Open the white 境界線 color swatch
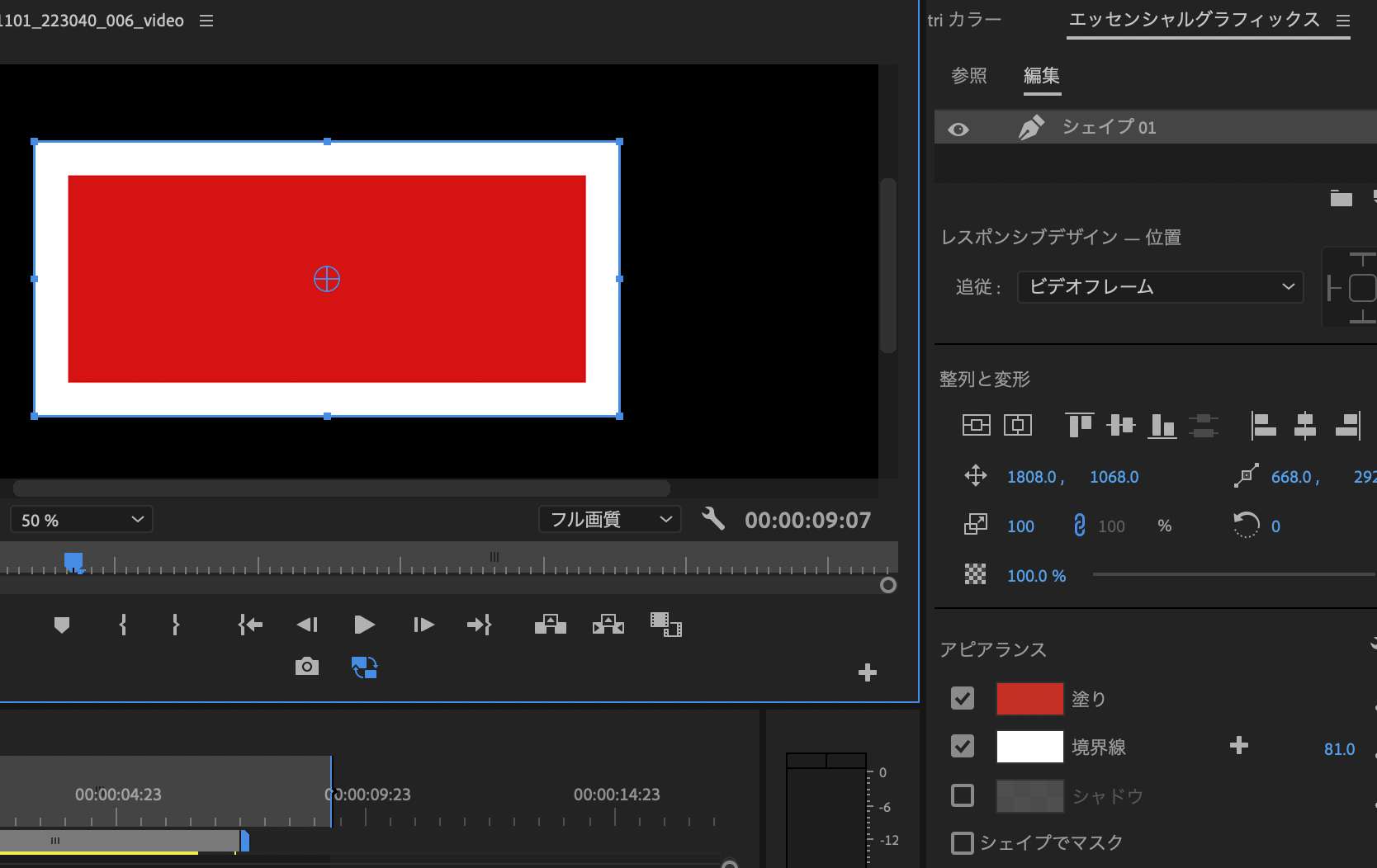The height and width of the screenshot is (868, 1377). click(x=1030, y=747)
